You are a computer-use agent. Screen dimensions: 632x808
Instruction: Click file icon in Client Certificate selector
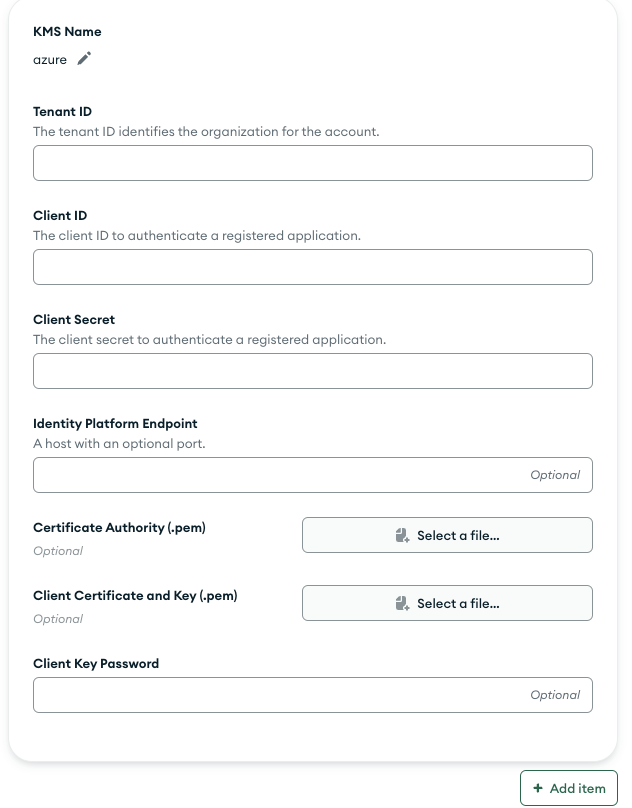click(x=402, y=604)
